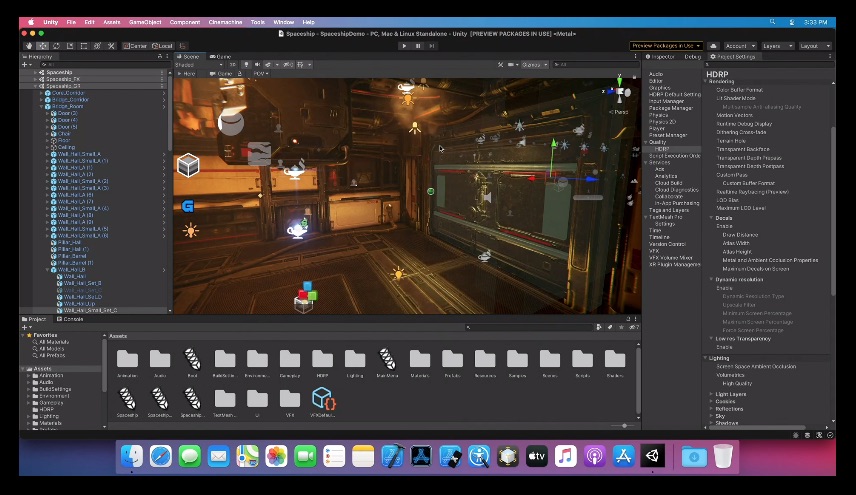Click the scene orientation gizmo
Image resolution: width=856 pixels, height=495 pixels.
pos(621,92)
